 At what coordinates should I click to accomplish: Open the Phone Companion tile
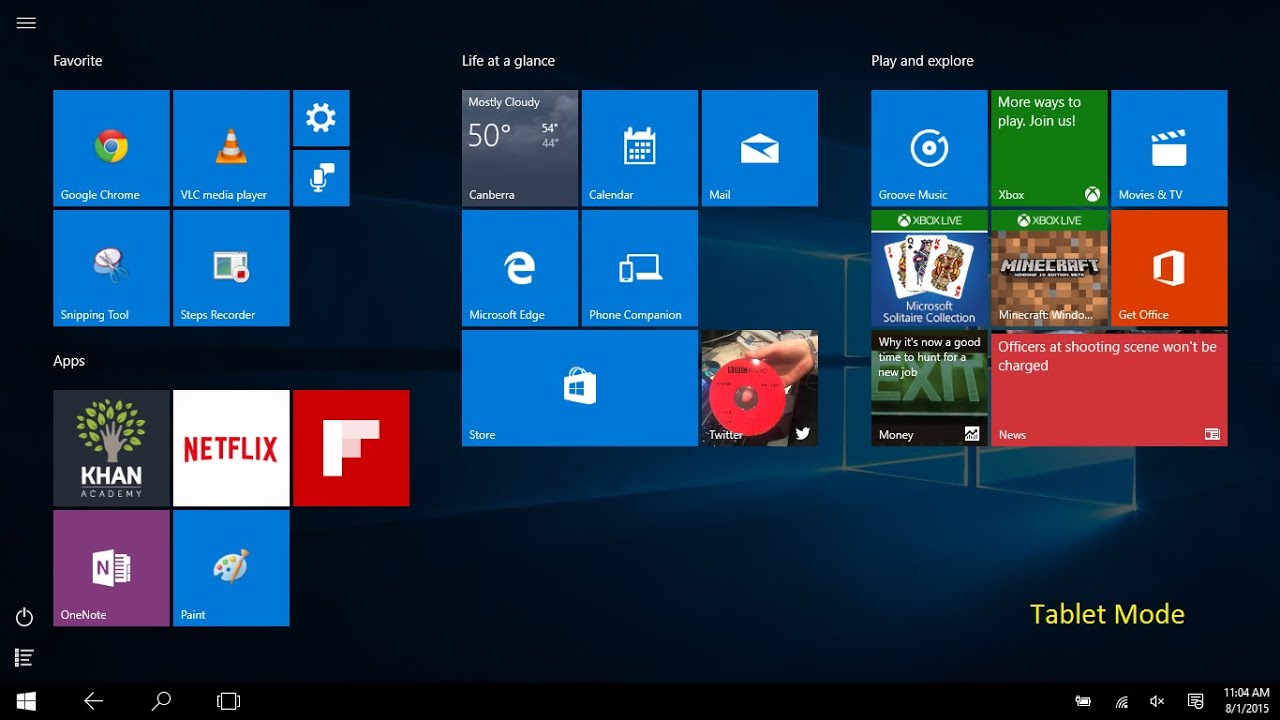pos(640,268)
